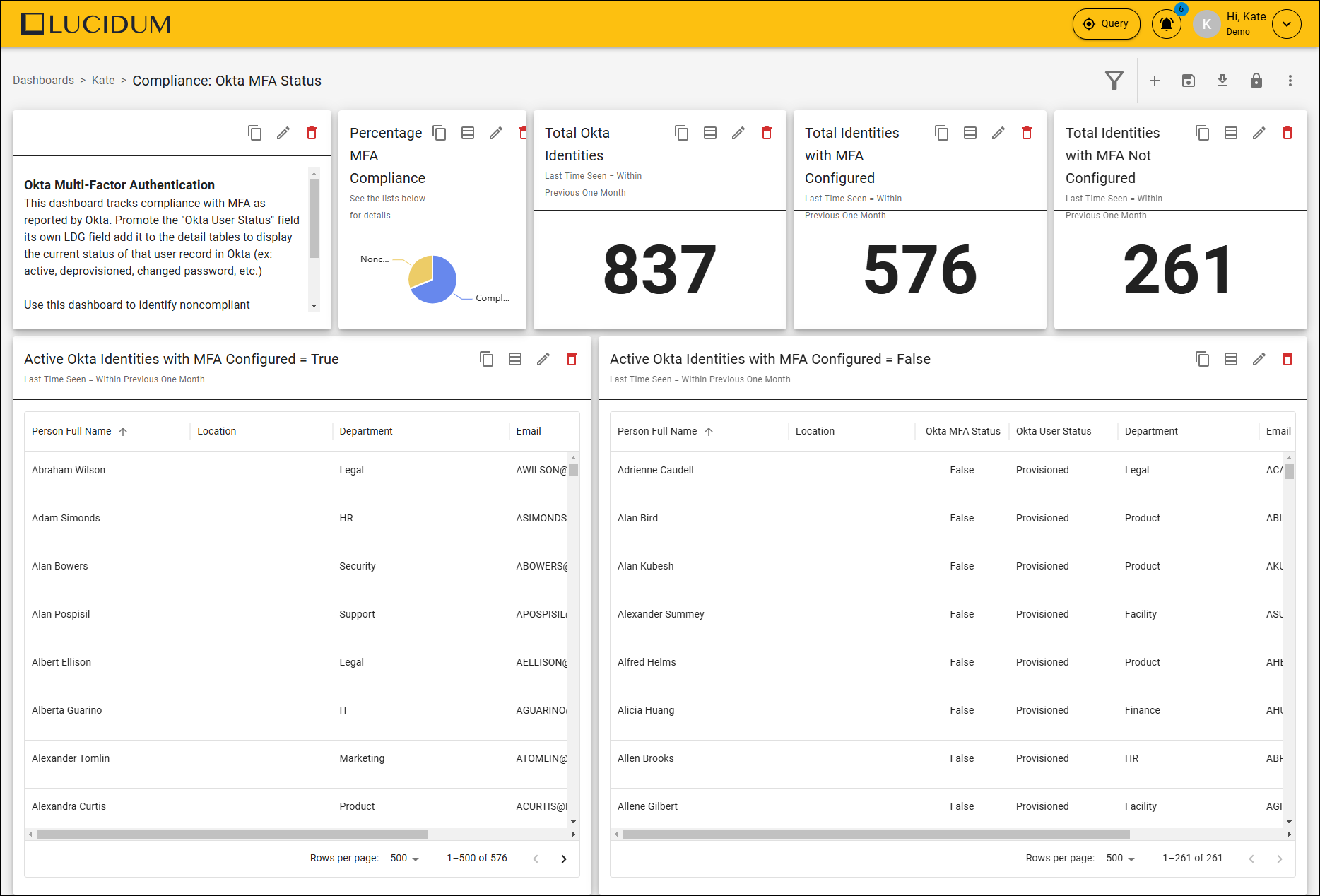Click horizontal scrollbar of True table
1320x896 pixels.
pyautogui.click(x=232, y=834)
